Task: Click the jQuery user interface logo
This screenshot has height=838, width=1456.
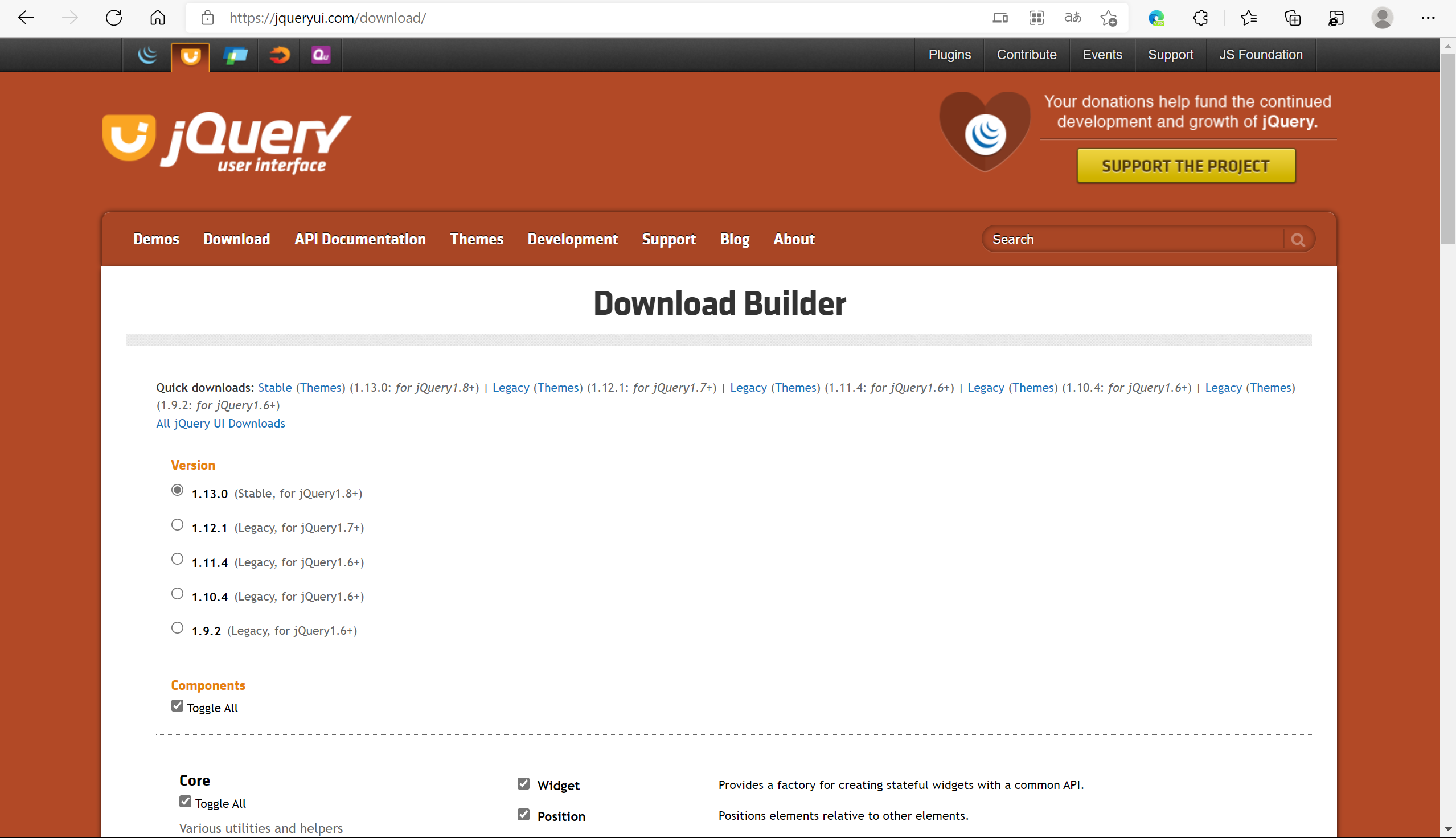Action: (x=227, y=143)
